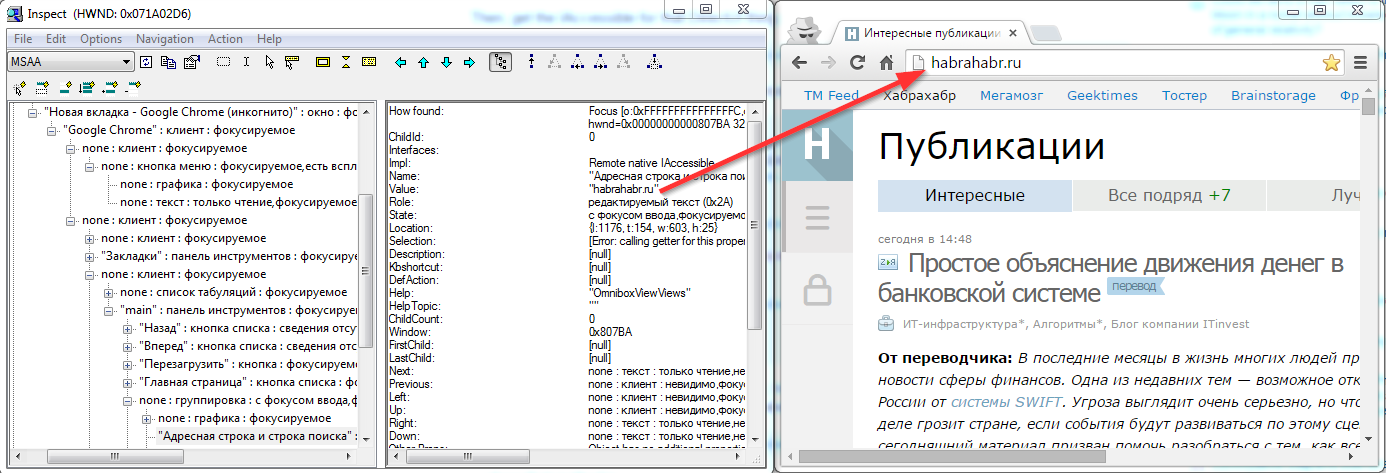Collapse the "Новая вкладка - Google Chrome" tree node
Viewport: 1386px width, 473px height.
[33, 112]
